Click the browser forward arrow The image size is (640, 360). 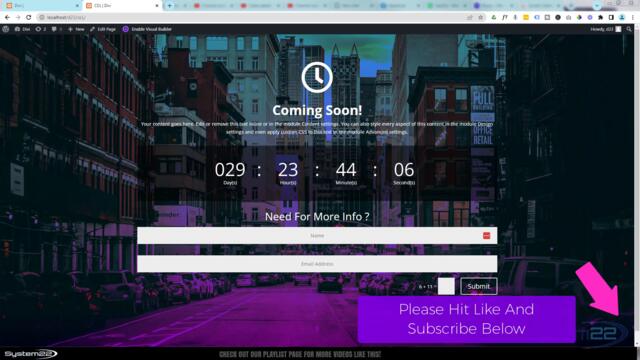(18, 18)
